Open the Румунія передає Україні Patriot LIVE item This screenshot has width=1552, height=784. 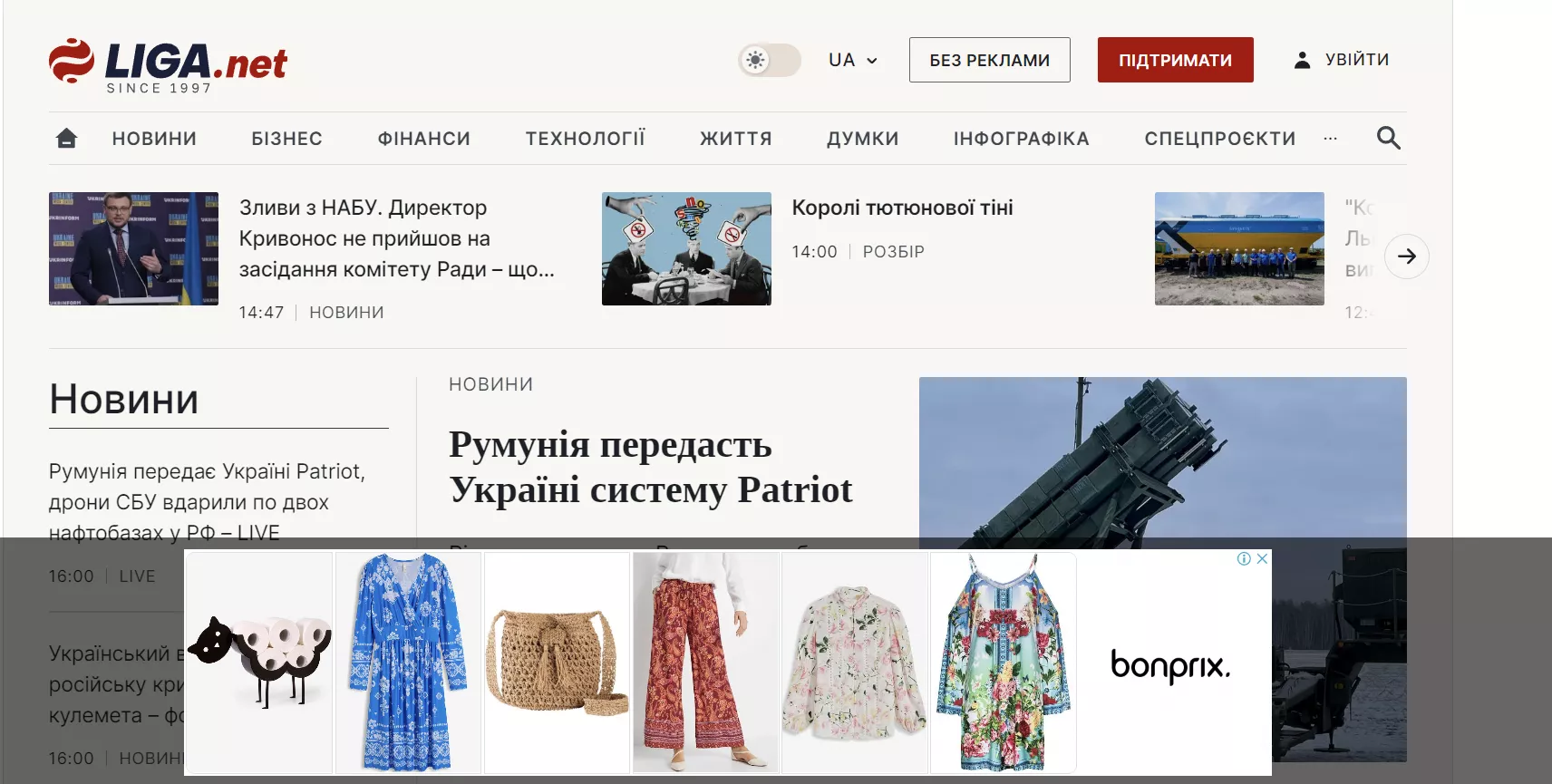tap(208, 502)
